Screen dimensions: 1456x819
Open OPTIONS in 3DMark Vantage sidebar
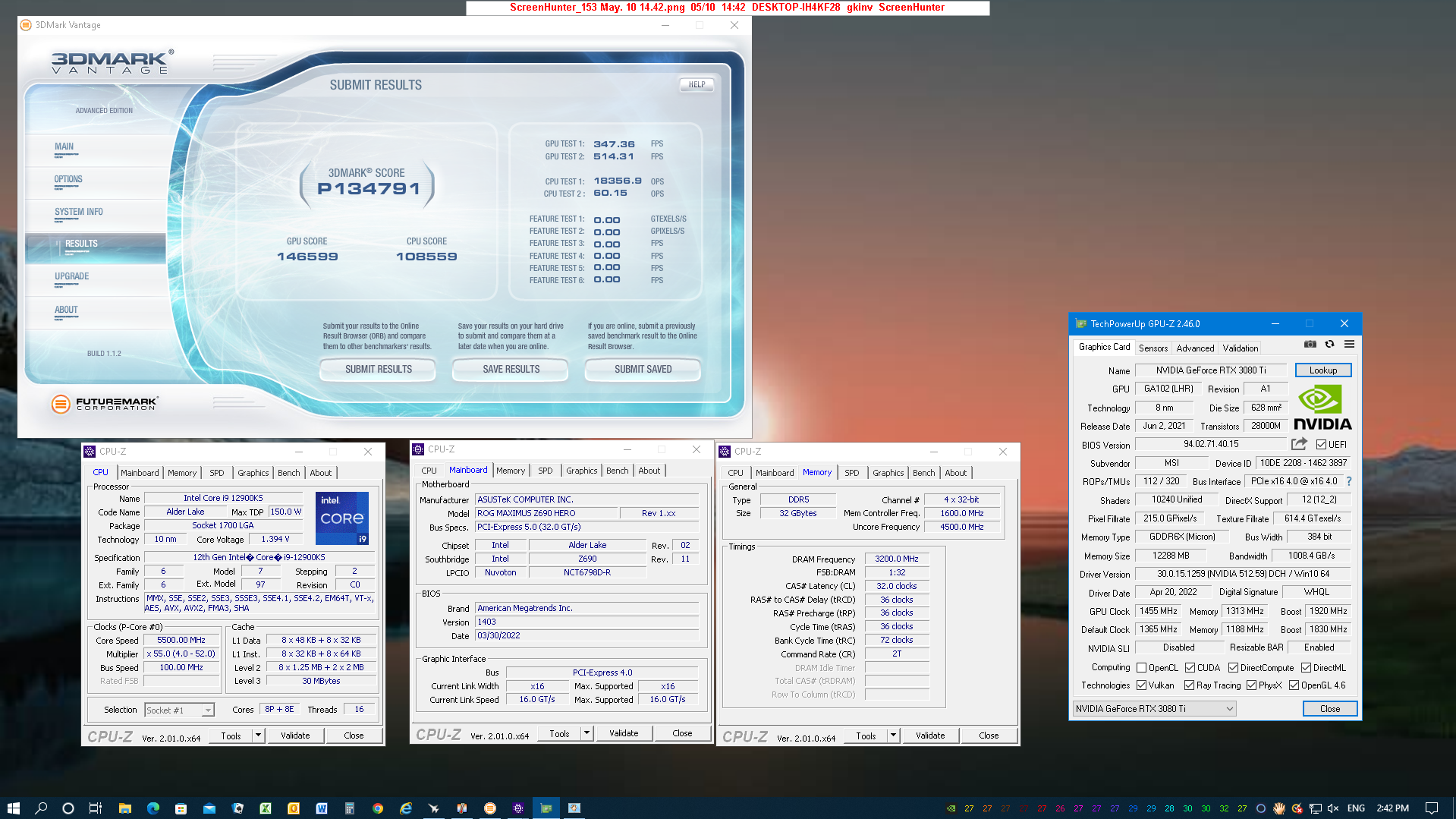[68, 180]
